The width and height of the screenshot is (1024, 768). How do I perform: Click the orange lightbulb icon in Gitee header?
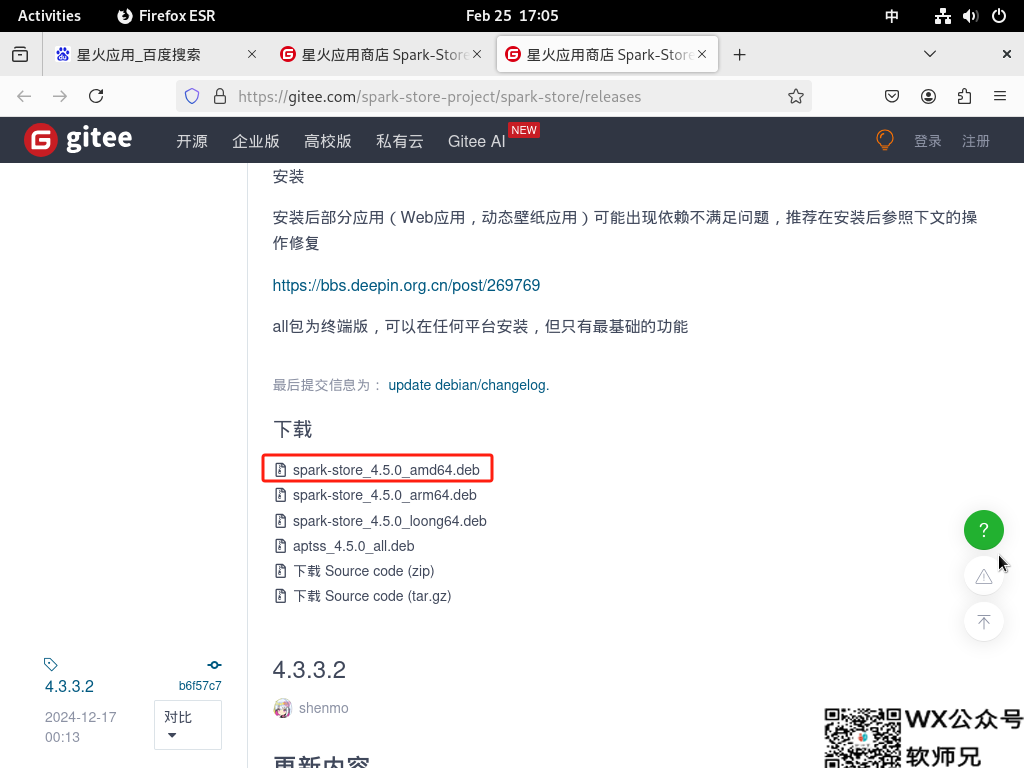(x=885, y=140)
